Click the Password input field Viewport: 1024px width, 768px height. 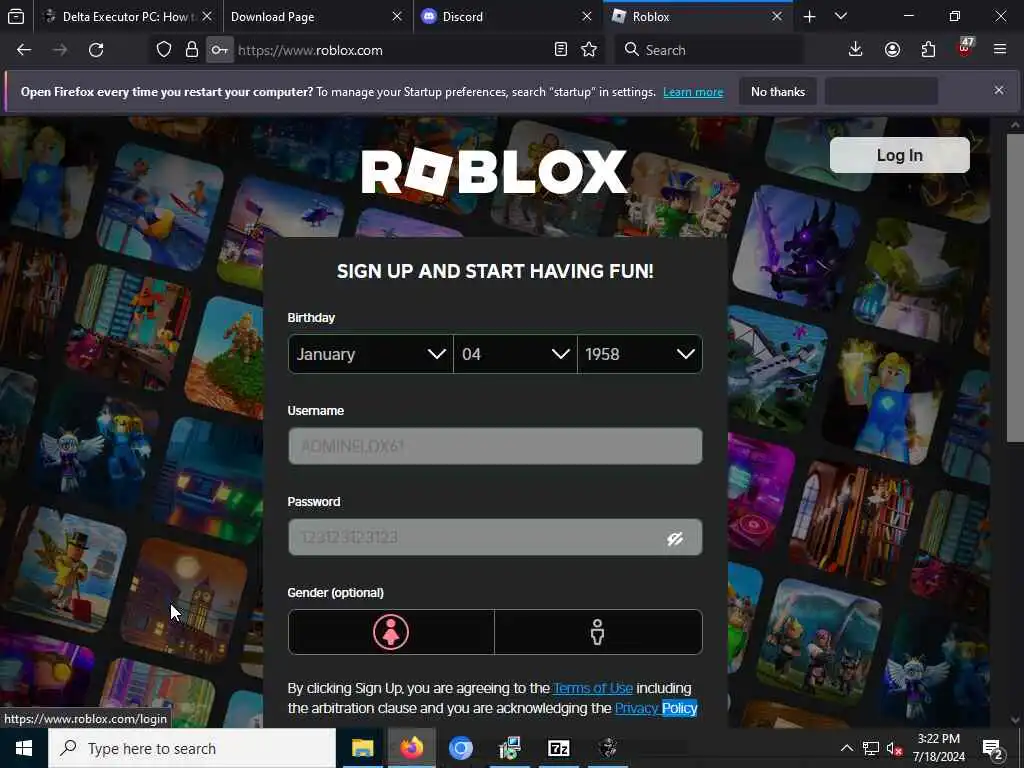pos(495,537)
